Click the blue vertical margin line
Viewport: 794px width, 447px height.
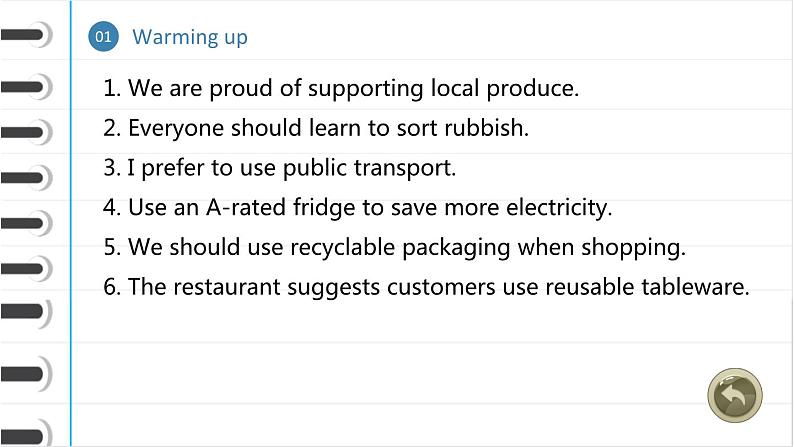tap(71, 250)
